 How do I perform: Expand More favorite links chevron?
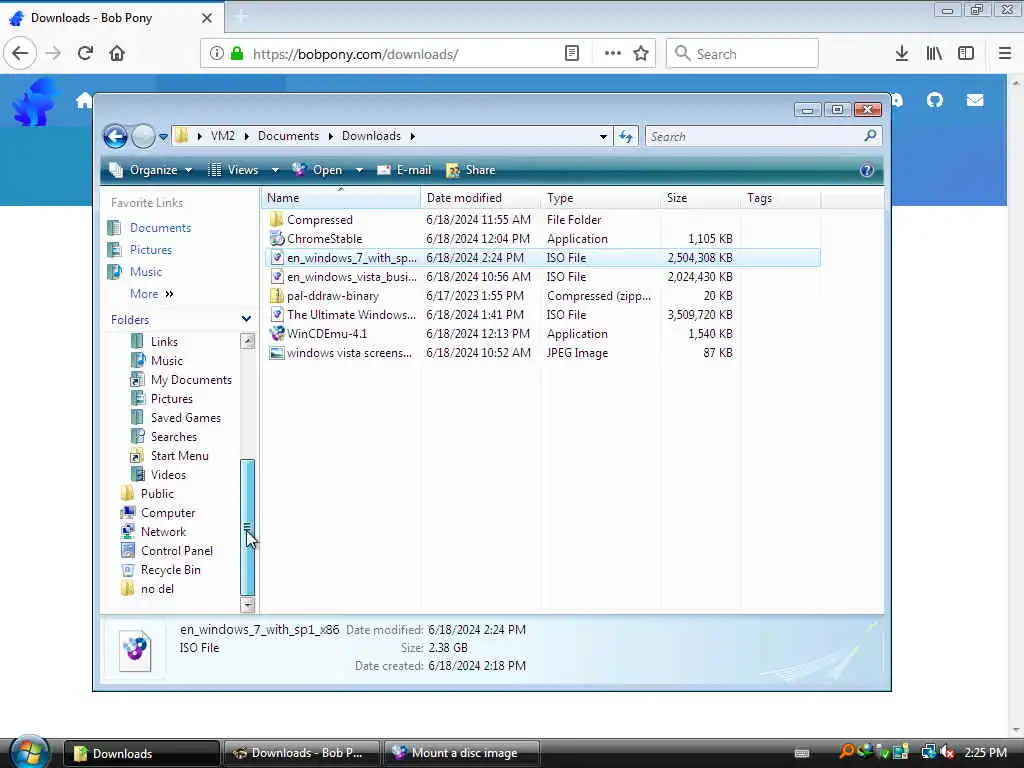tap(169, 294)
